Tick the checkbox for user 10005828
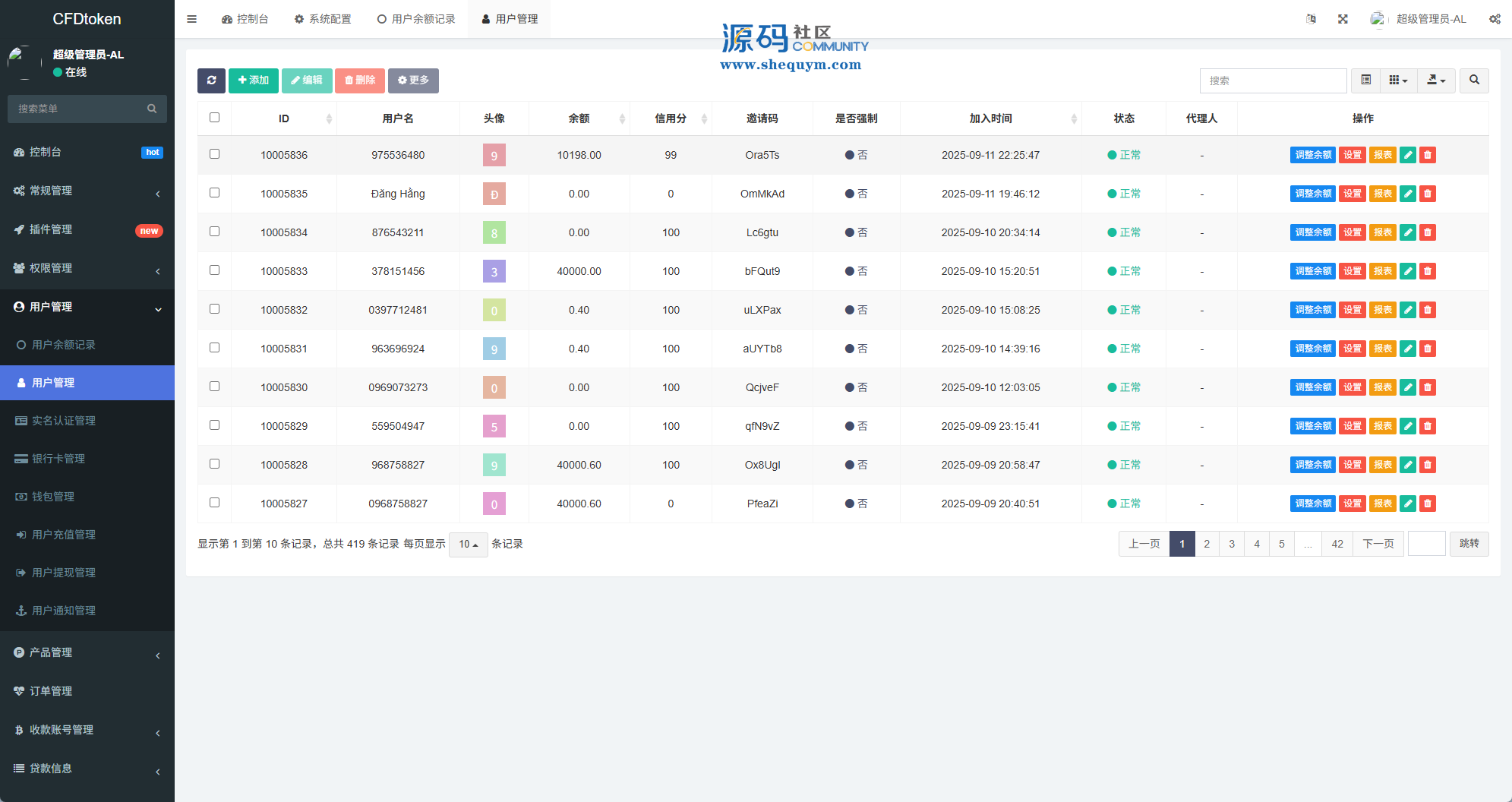This screenshot has width=1512, height=802. [x=214, y=464]
